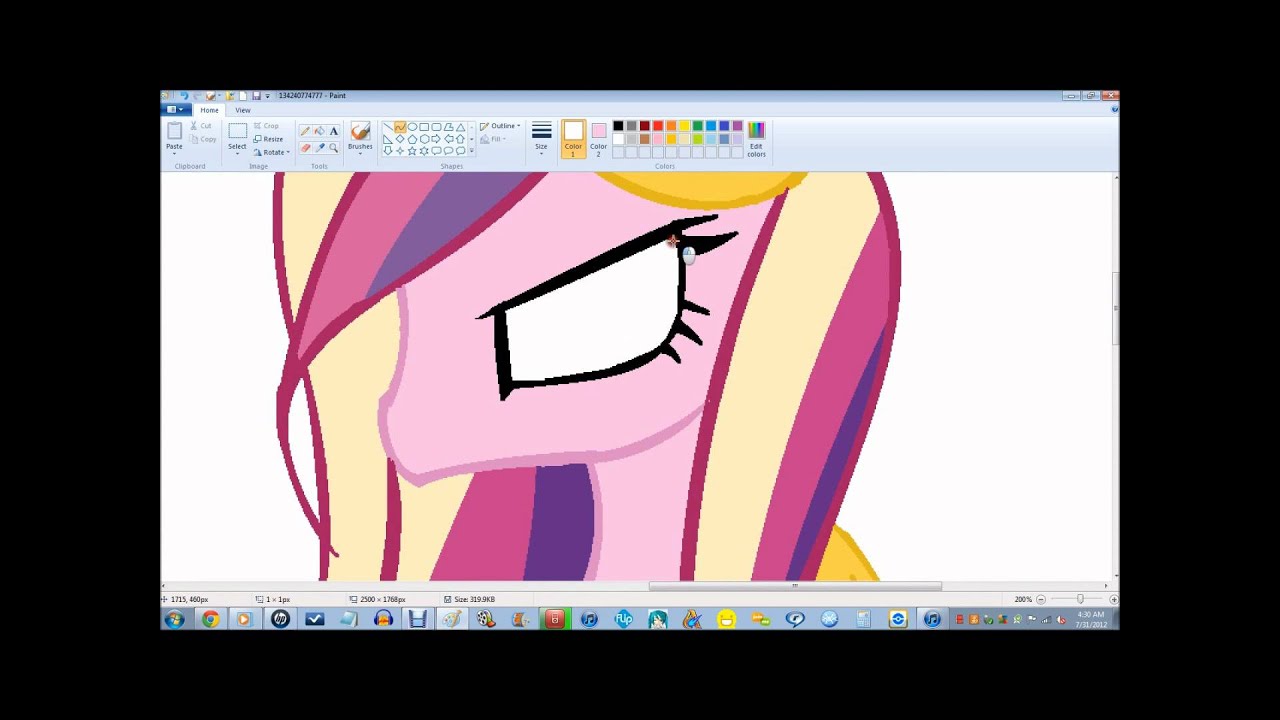
Task: Pick the green color swatch
Action: pyautogui.click(x=698, y=126)
